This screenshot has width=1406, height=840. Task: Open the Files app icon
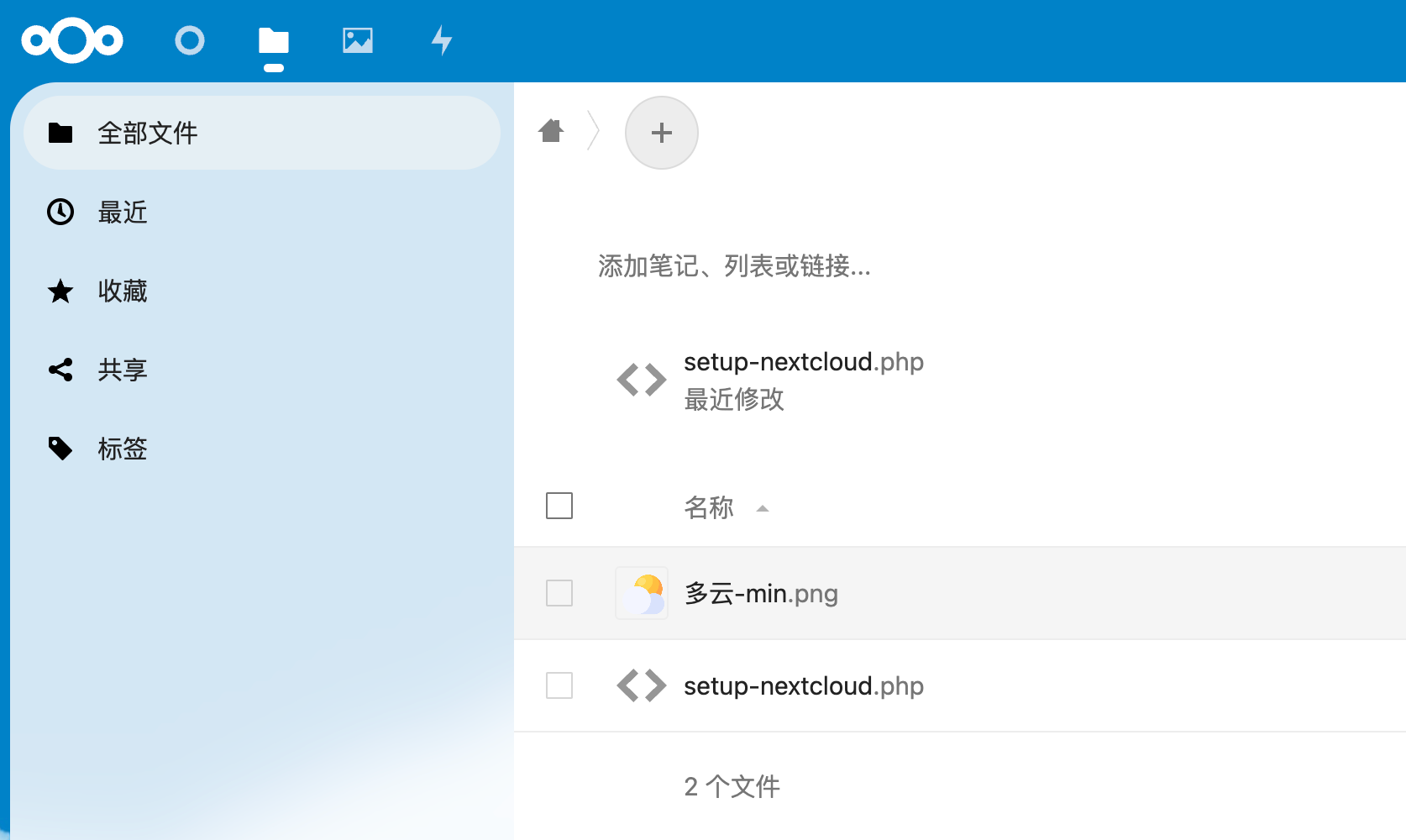pyautogui.click(x=274, y=40)
